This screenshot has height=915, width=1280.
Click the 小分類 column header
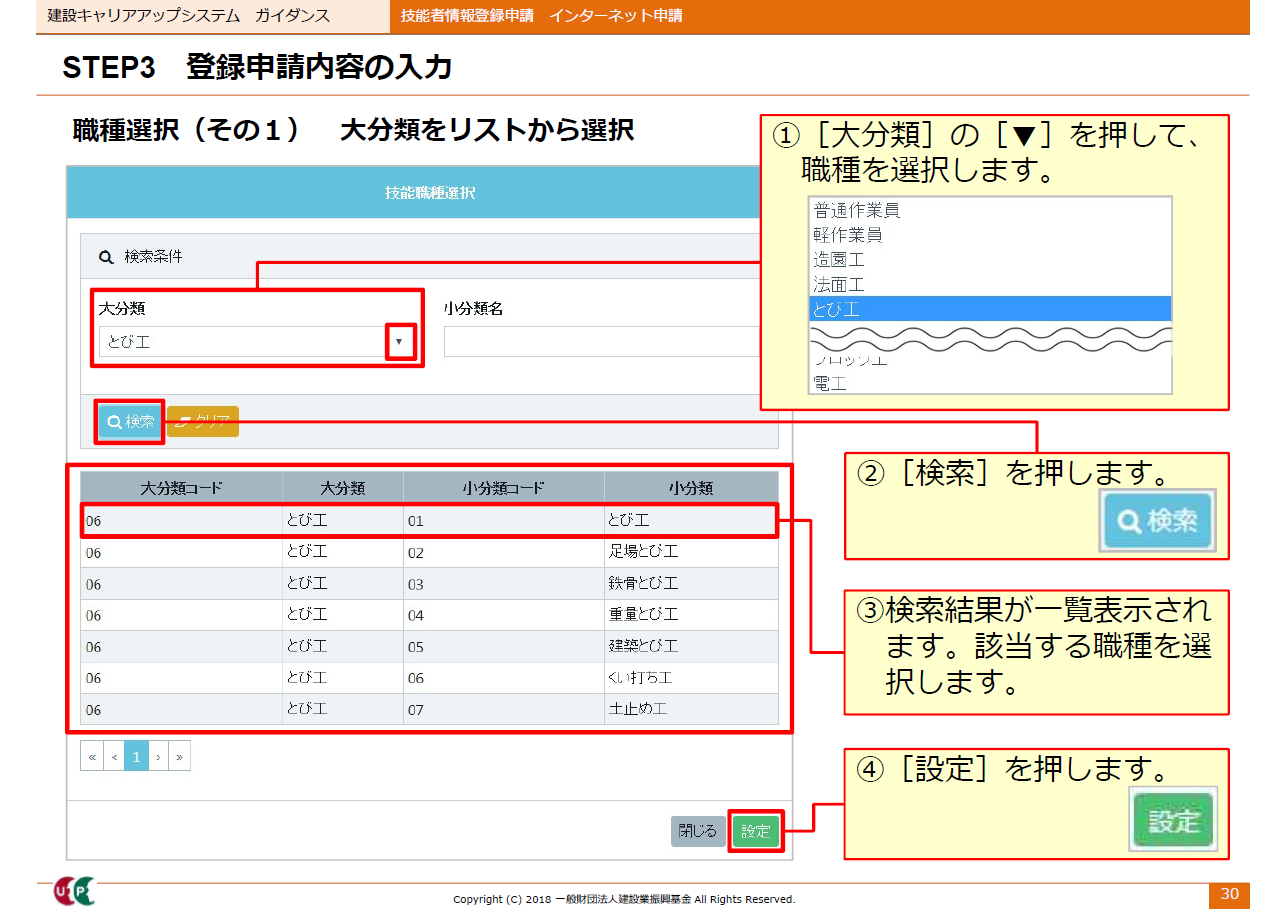691,489
